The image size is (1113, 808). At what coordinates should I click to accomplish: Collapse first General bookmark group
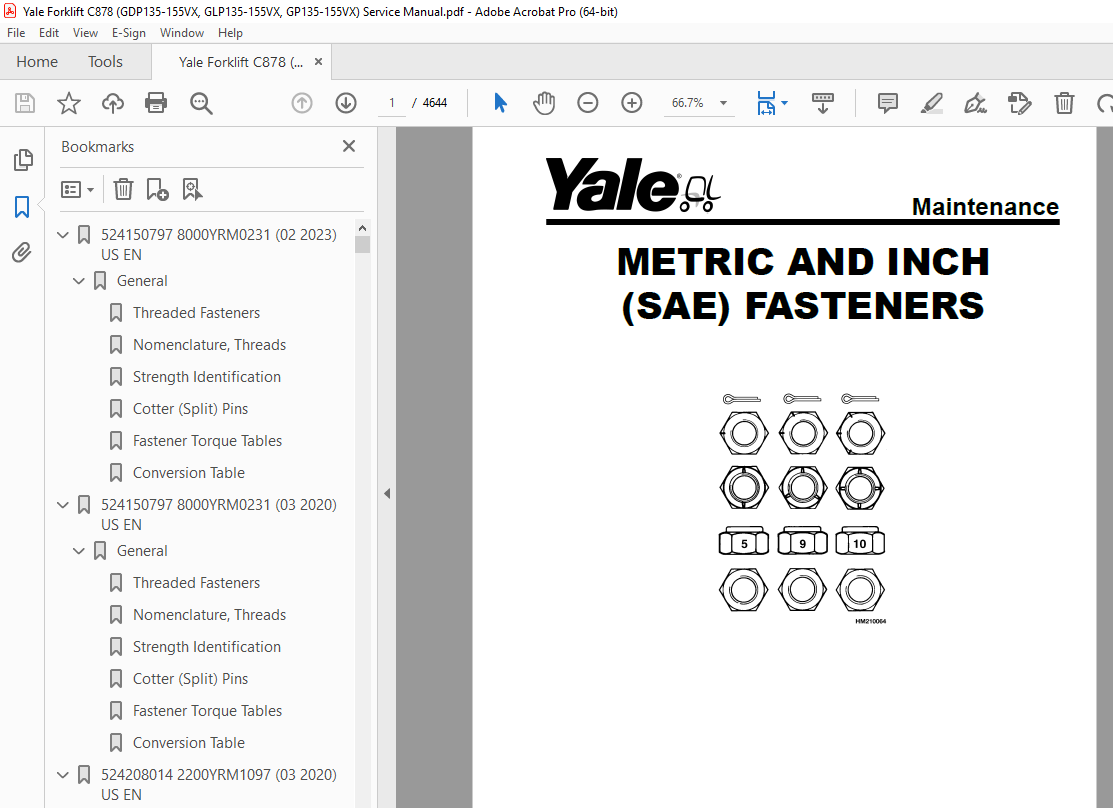[79, 281]
